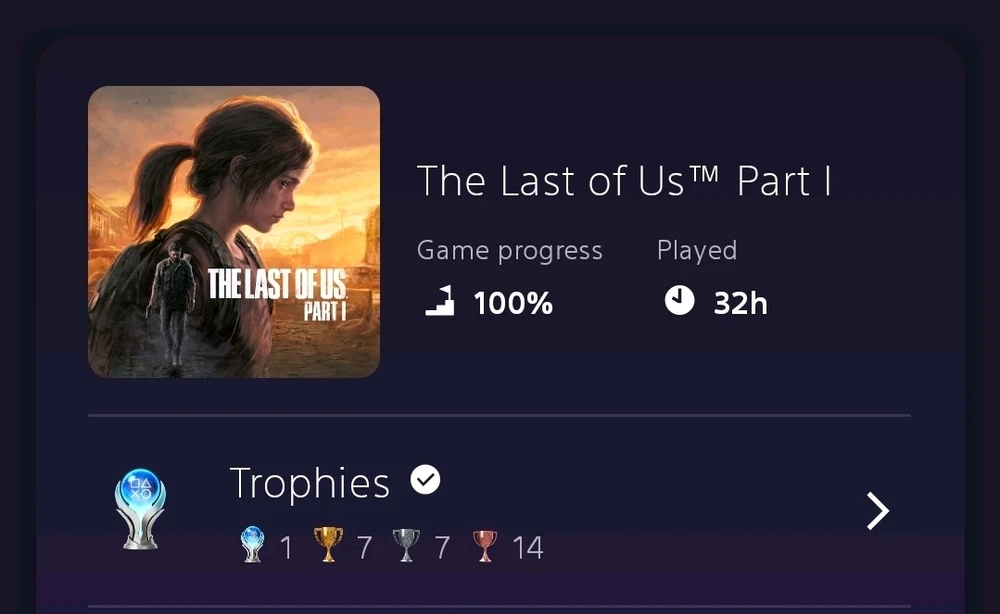Click the bronze trophy count 14

coord(527,547)
